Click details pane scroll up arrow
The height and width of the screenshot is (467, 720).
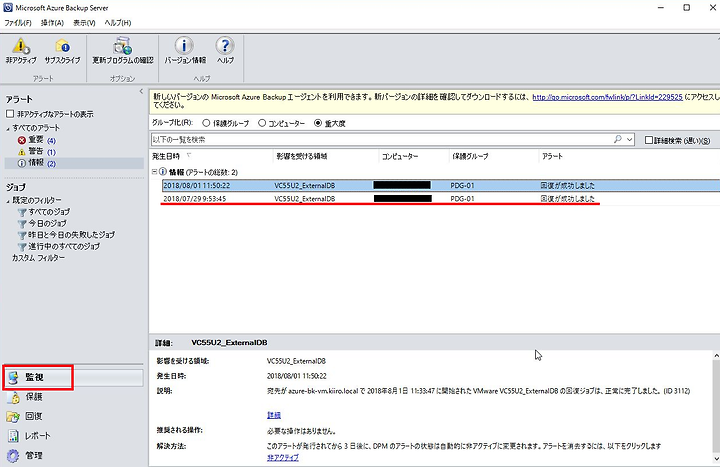coord(716,356)
